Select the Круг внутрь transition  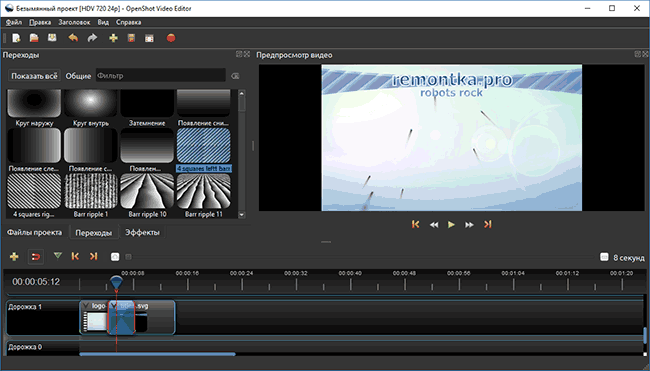click(x=91, y=108)
